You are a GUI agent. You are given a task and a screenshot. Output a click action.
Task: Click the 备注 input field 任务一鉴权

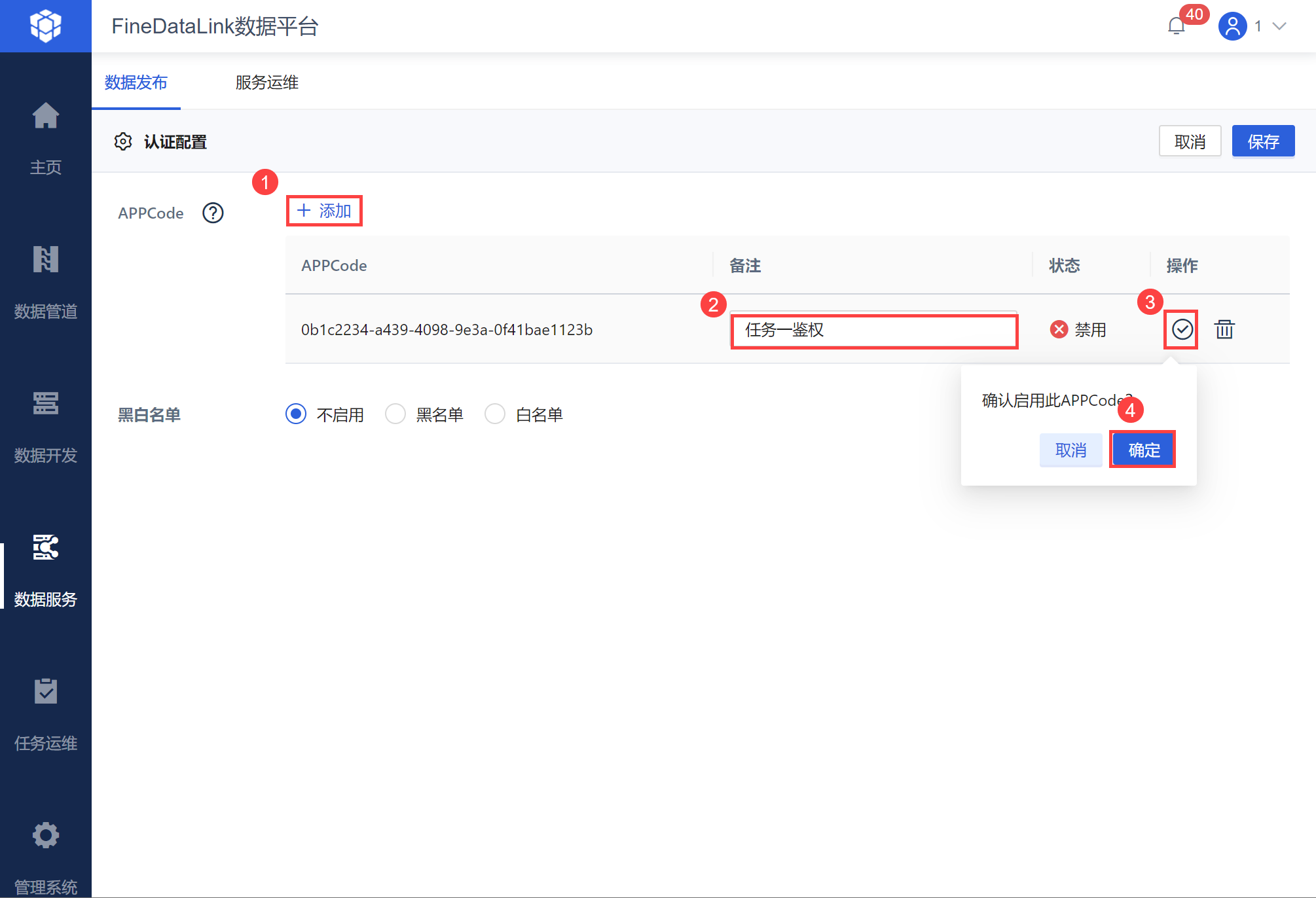(873, 331)
